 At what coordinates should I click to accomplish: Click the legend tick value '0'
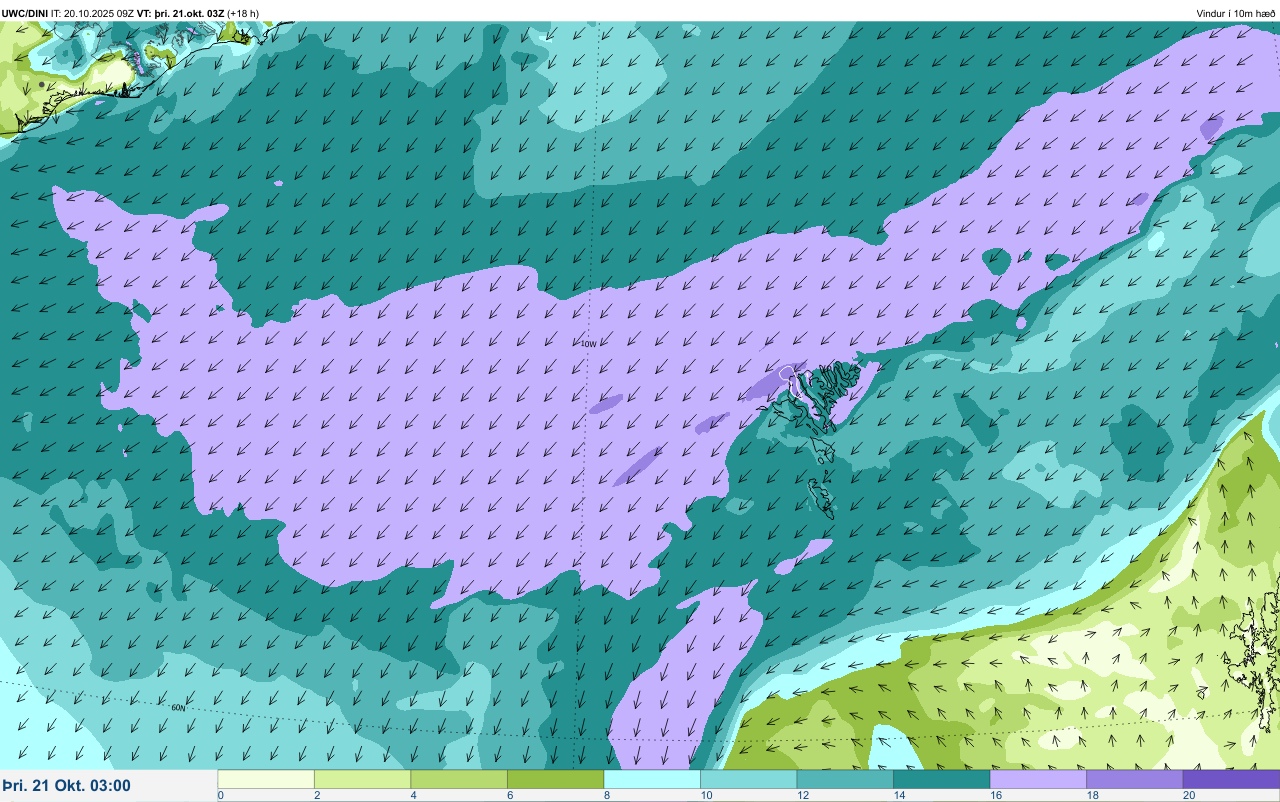221,795
